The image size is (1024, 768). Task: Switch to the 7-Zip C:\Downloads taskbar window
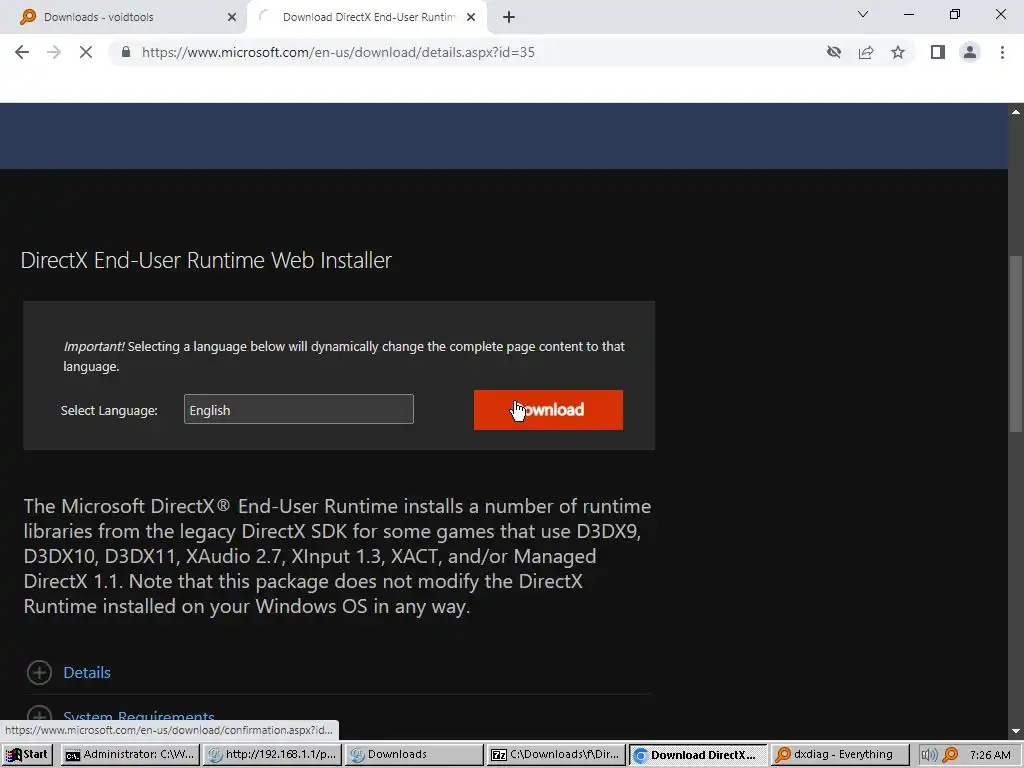tap(556, 754)
